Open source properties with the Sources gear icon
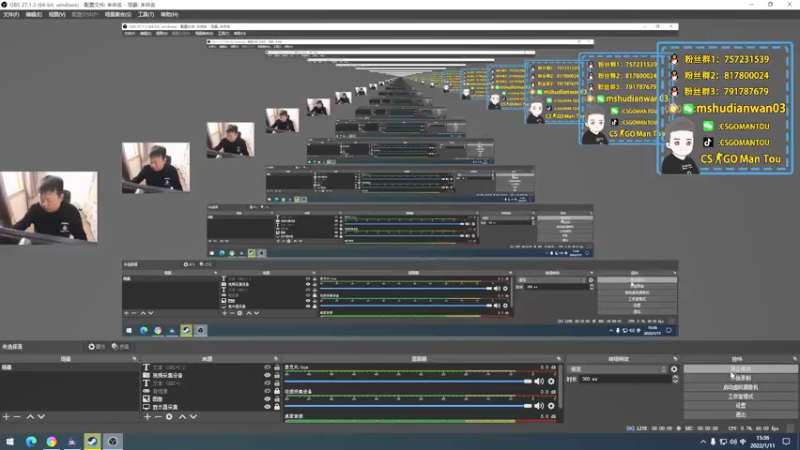Viewport: 800px width, 450px height. (x=169, y=417)
